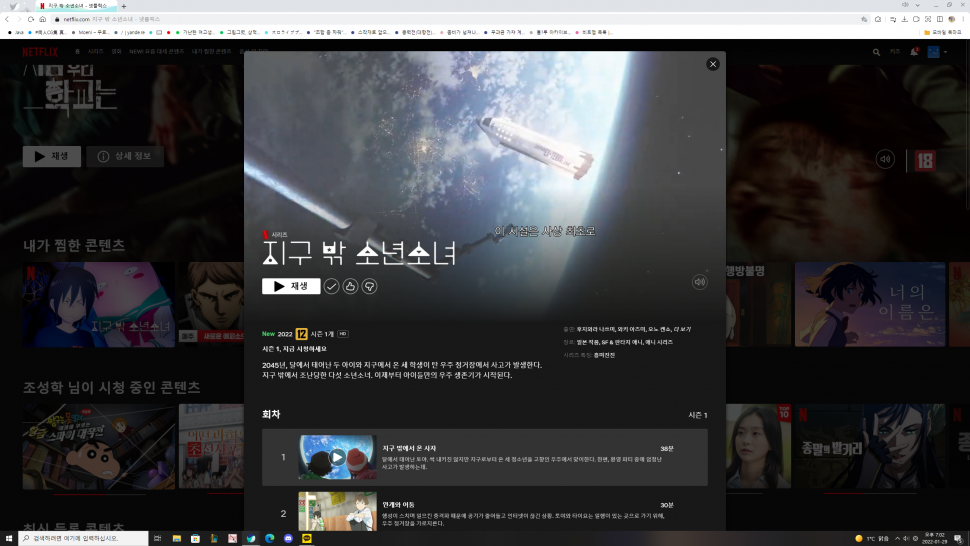Image resolution: width=970 pixels, height=546 pixels.
Task: Play 지구 밖 소년소녀 from the popup
Action: click(x=291, y=286)
